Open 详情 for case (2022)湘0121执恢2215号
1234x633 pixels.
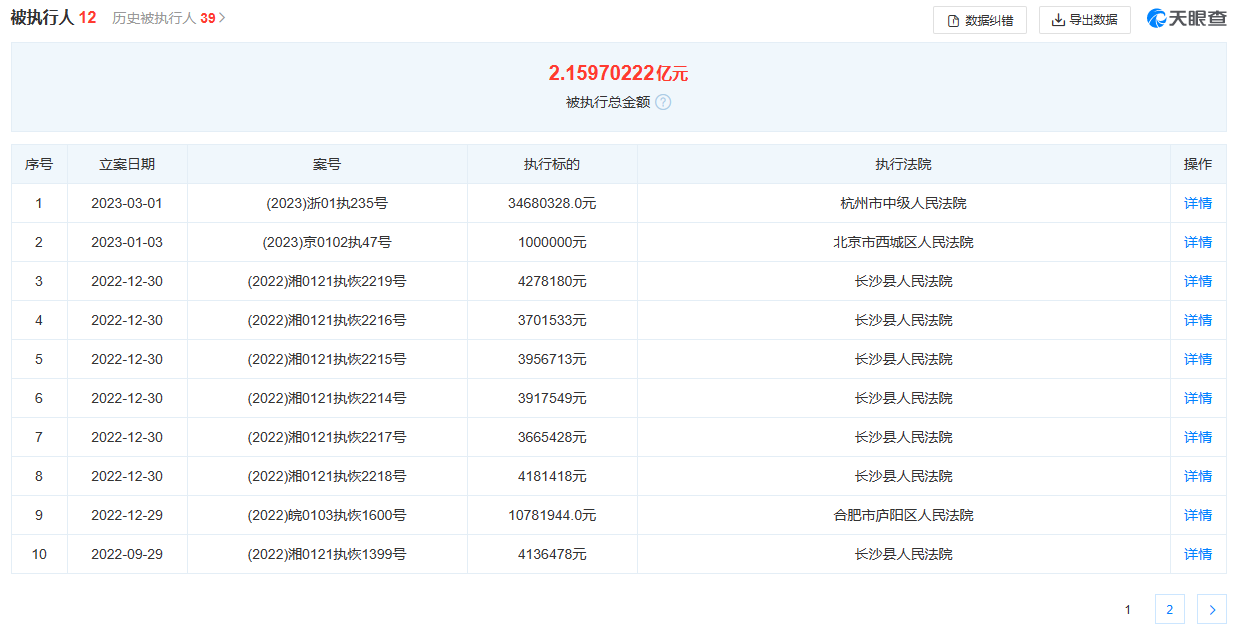click(1198, 359)
